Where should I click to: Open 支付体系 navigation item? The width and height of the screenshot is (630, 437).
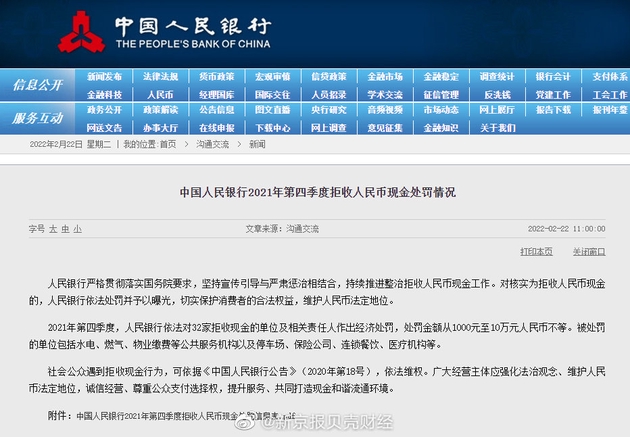pos(610,77)
